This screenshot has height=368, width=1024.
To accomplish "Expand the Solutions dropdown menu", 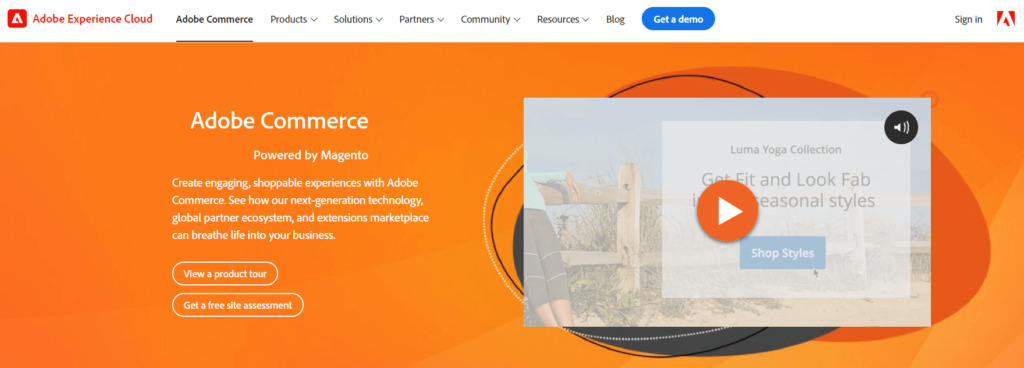I will (359, 20).
